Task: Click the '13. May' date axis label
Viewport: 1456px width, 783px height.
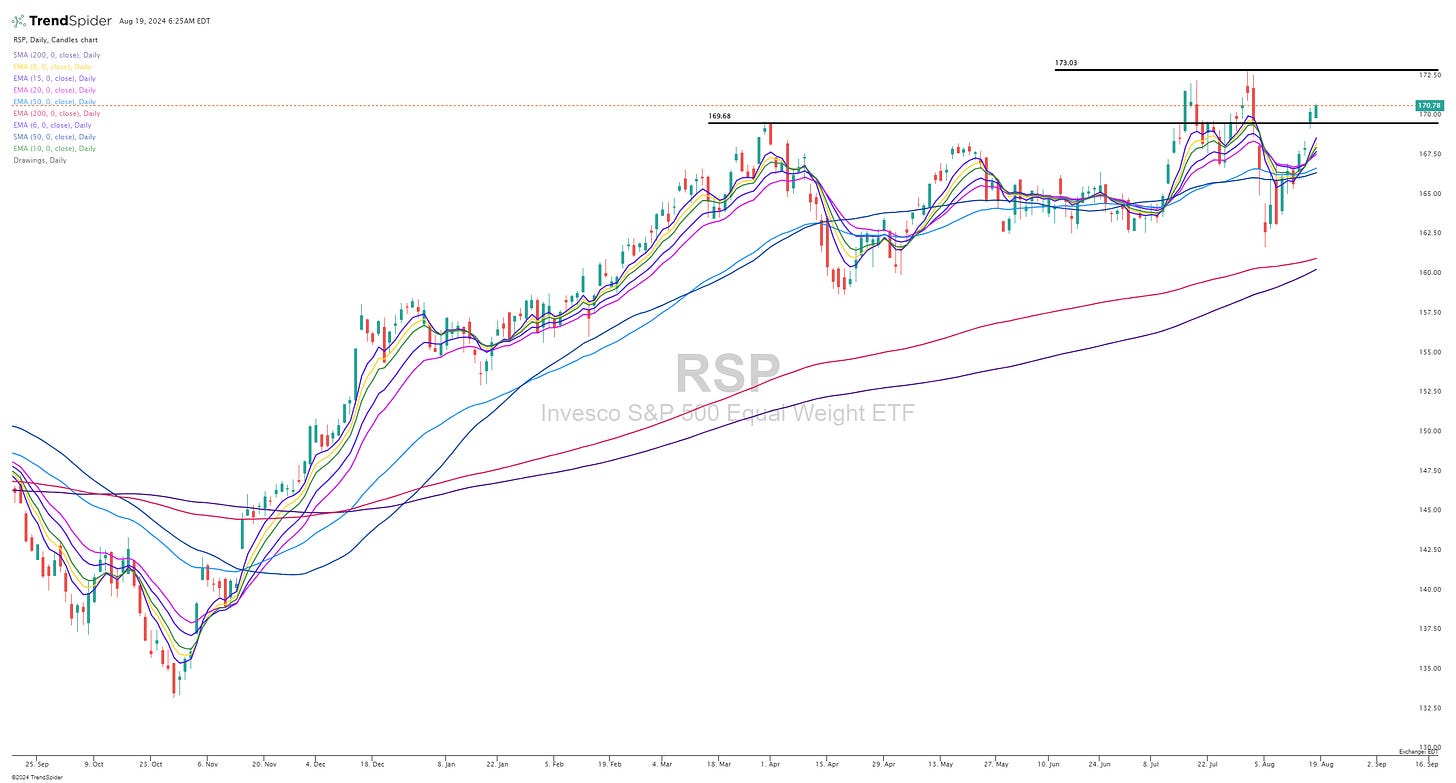Action: point(940,763)
